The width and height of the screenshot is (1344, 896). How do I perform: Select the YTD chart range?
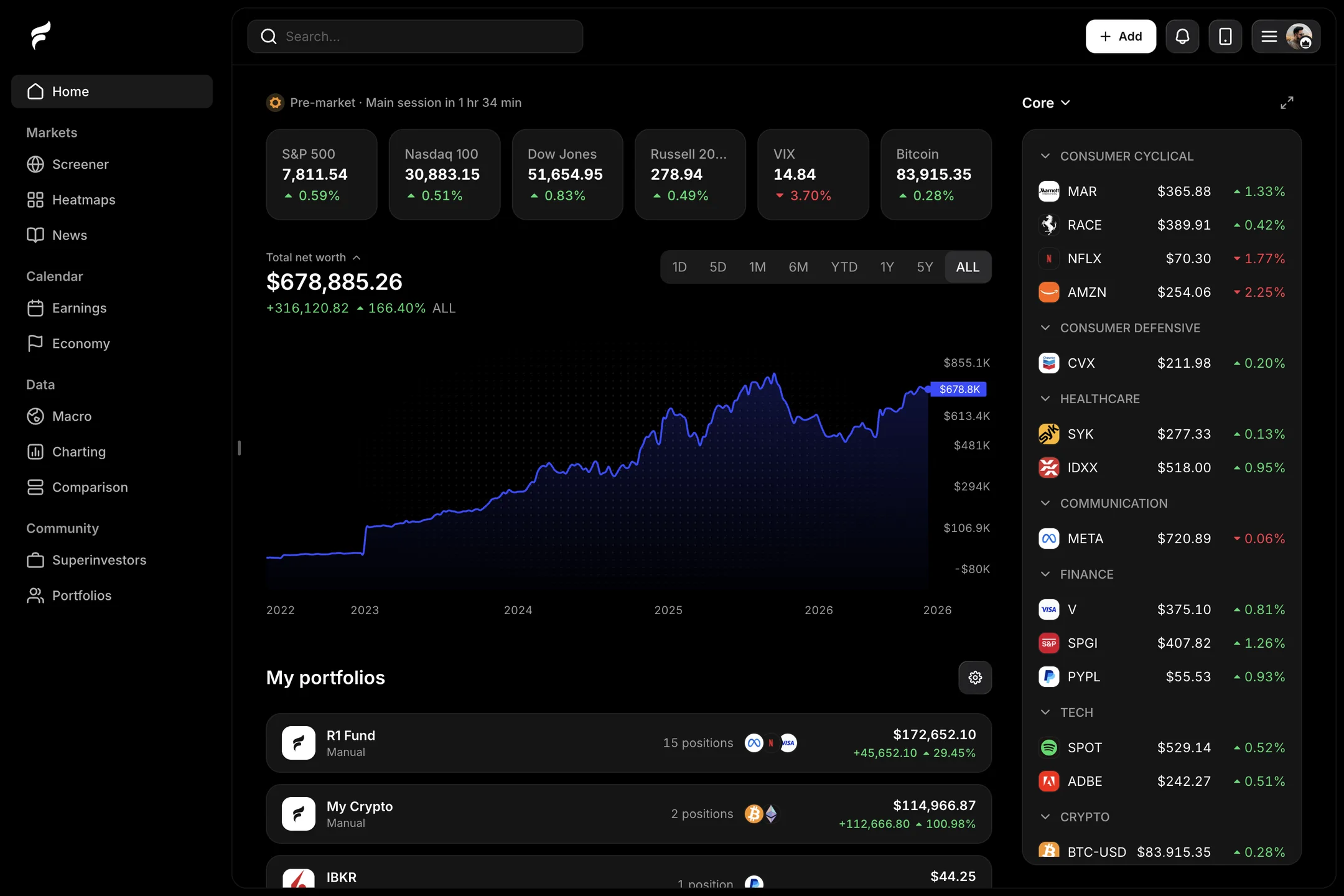(x=844, y=267)
